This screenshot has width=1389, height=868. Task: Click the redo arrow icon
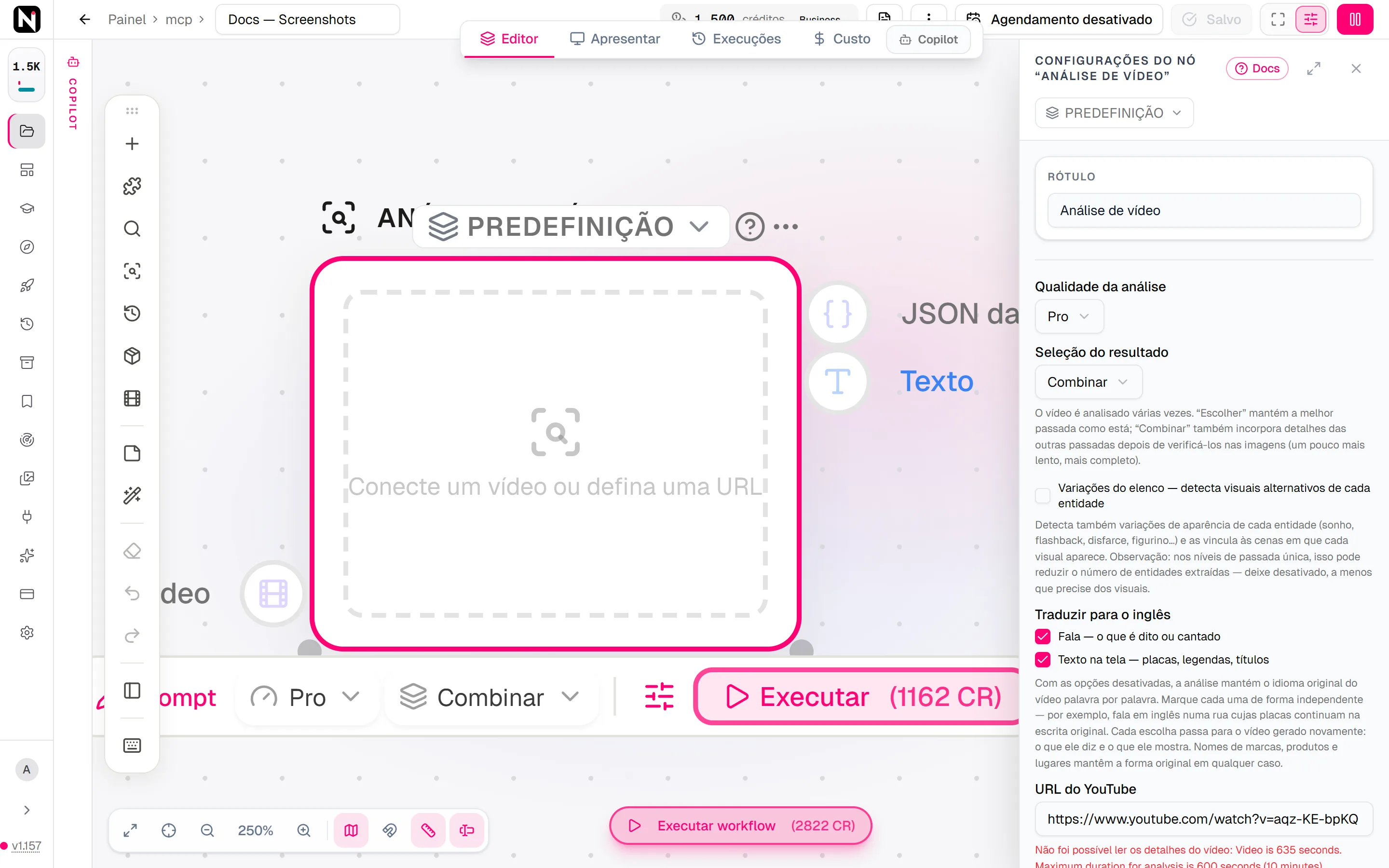[132, 636]
